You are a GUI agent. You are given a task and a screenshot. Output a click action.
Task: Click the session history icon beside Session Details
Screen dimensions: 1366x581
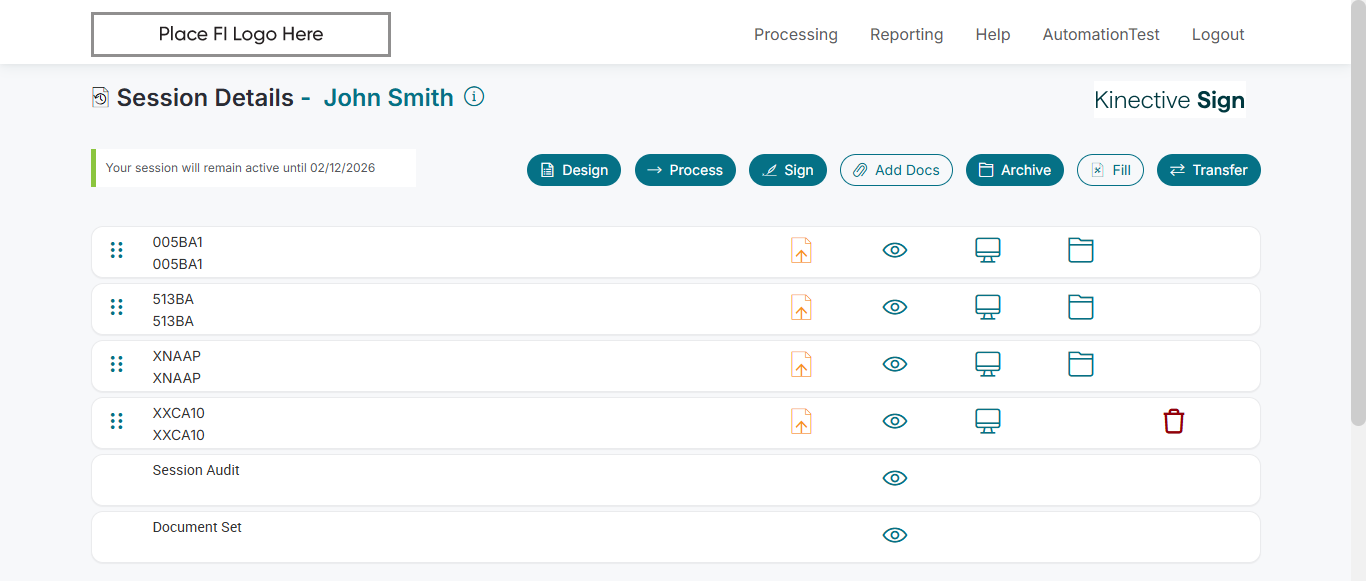pos(100,97)
